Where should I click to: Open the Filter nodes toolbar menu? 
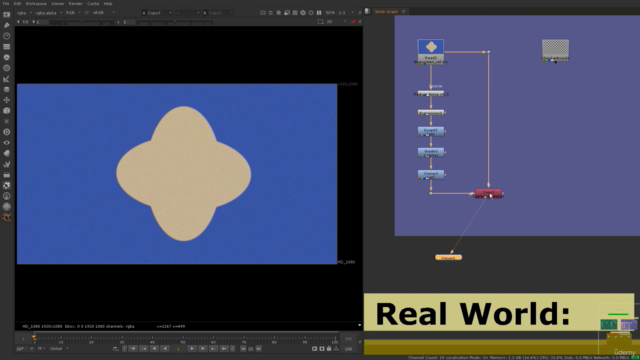tap(7, 68)
